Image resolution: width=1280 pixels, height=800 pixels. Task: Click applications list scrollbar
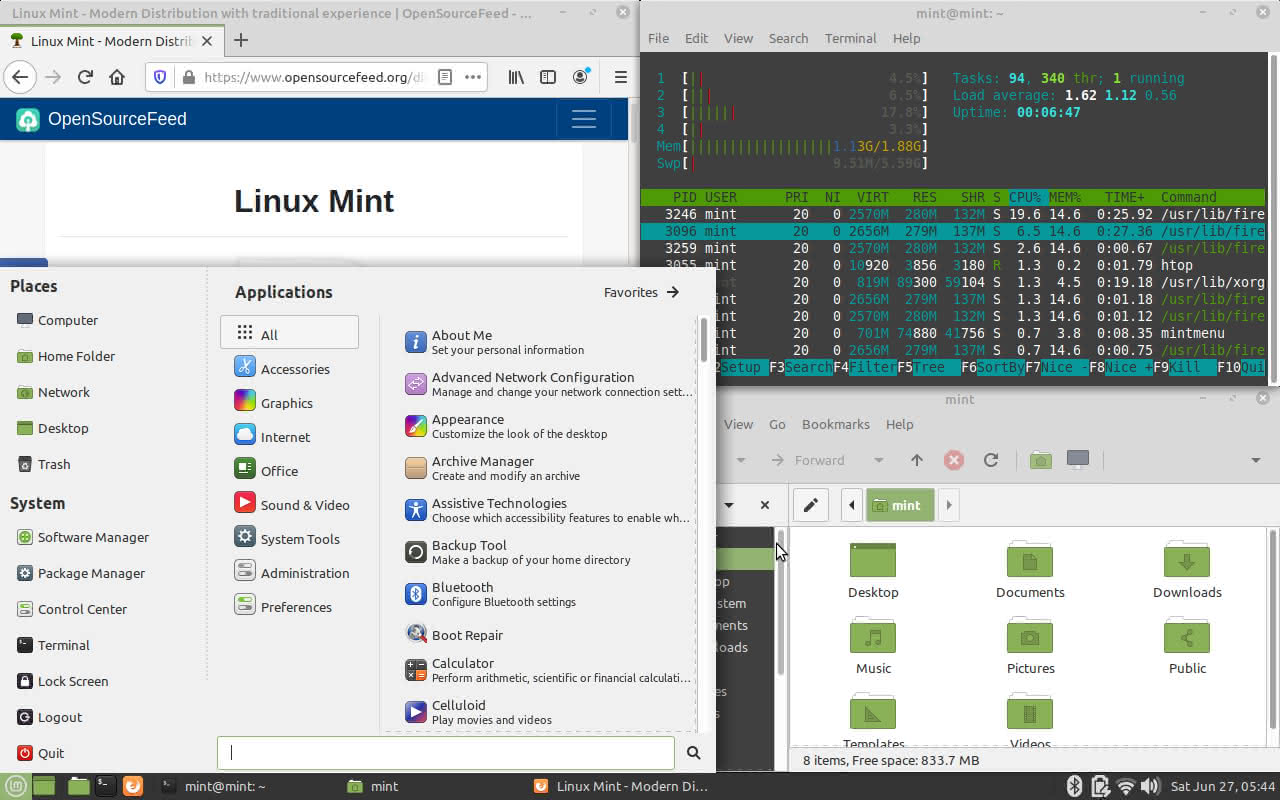(x=704, y=340)
